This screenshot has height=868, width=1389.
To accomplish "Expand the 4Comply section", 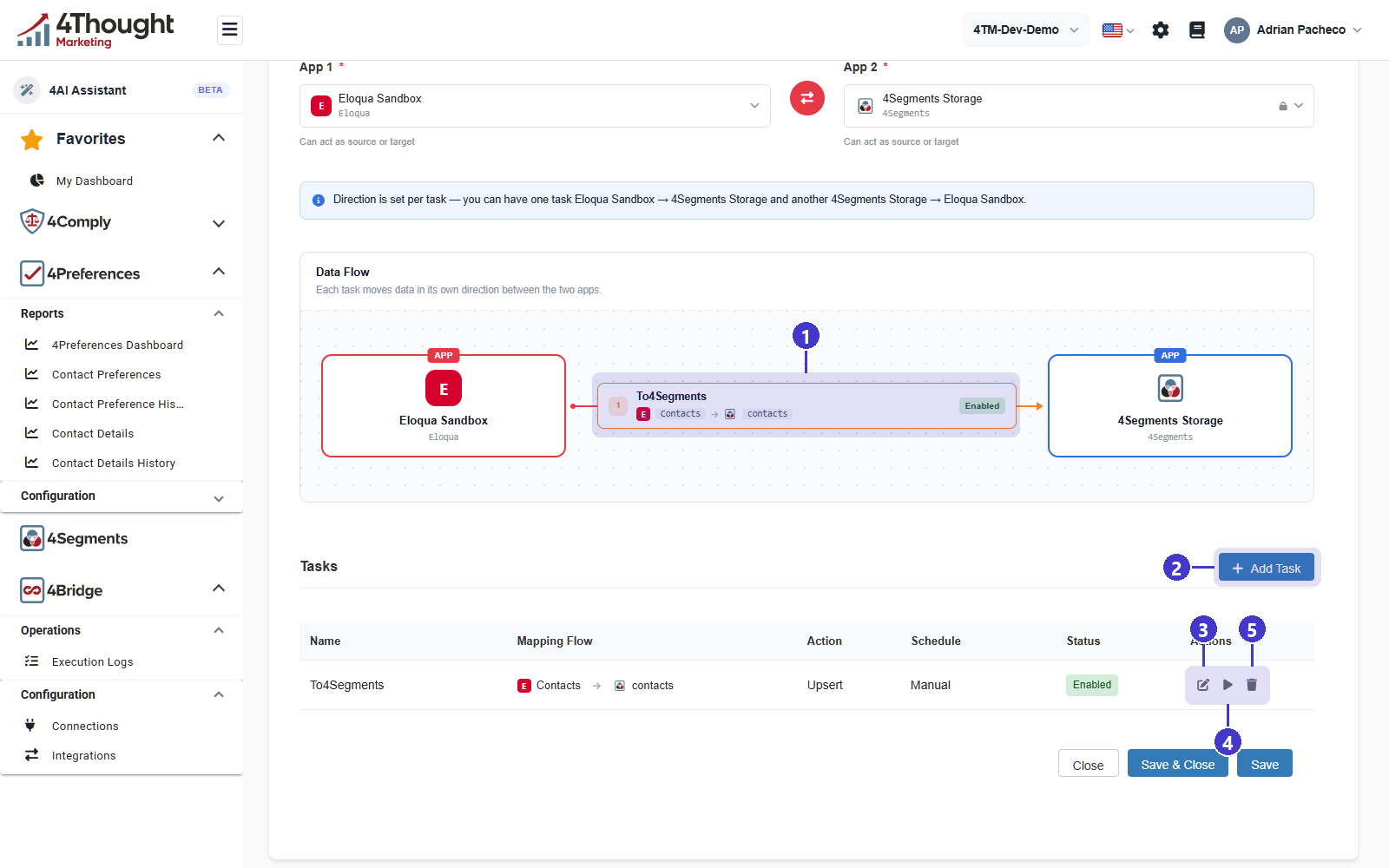I will (219, 223).
